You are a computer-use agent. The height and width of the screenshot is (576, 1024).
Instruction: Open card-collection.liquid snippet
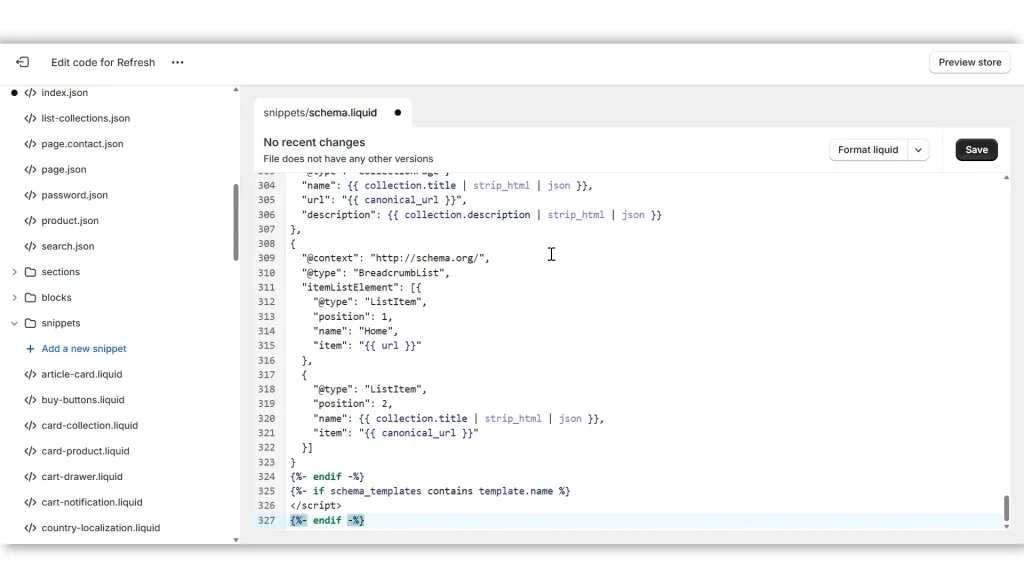(x=89, y=425)
